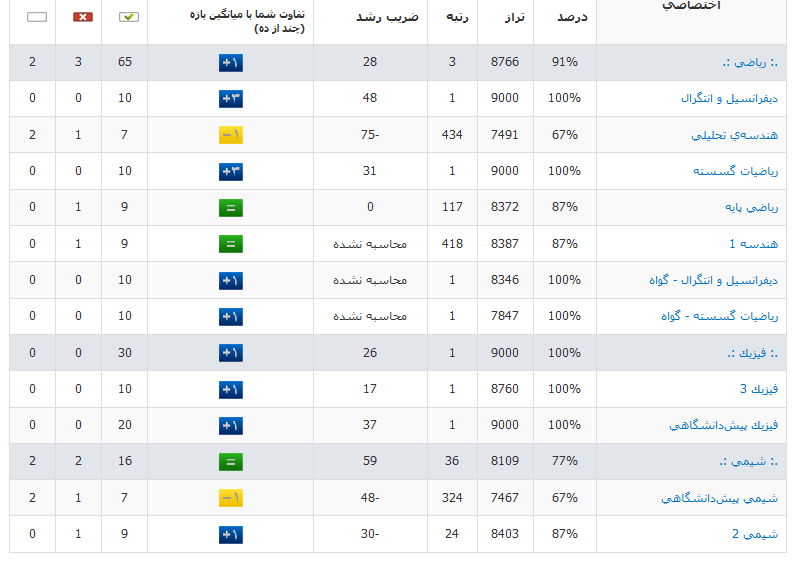Open the فیزیک پیش‌دانشگاهی subject link
Screen dimensions: 795x561
coord(724,425)
